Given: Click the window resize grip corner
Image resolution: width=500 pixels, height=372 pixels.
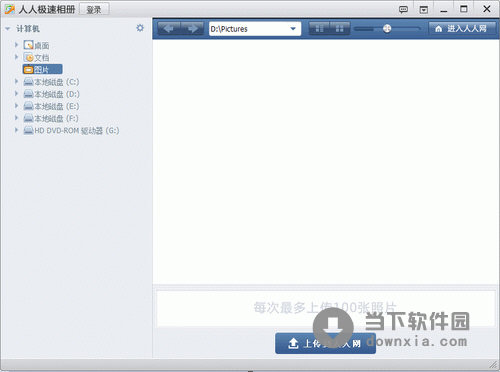Looking at the screenshot, I should pyautogui.click(x=493, y=365).
